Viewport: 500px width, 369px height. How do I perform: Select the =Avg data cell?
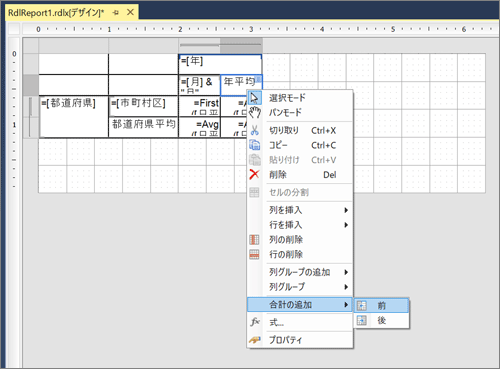click(199, 127)
